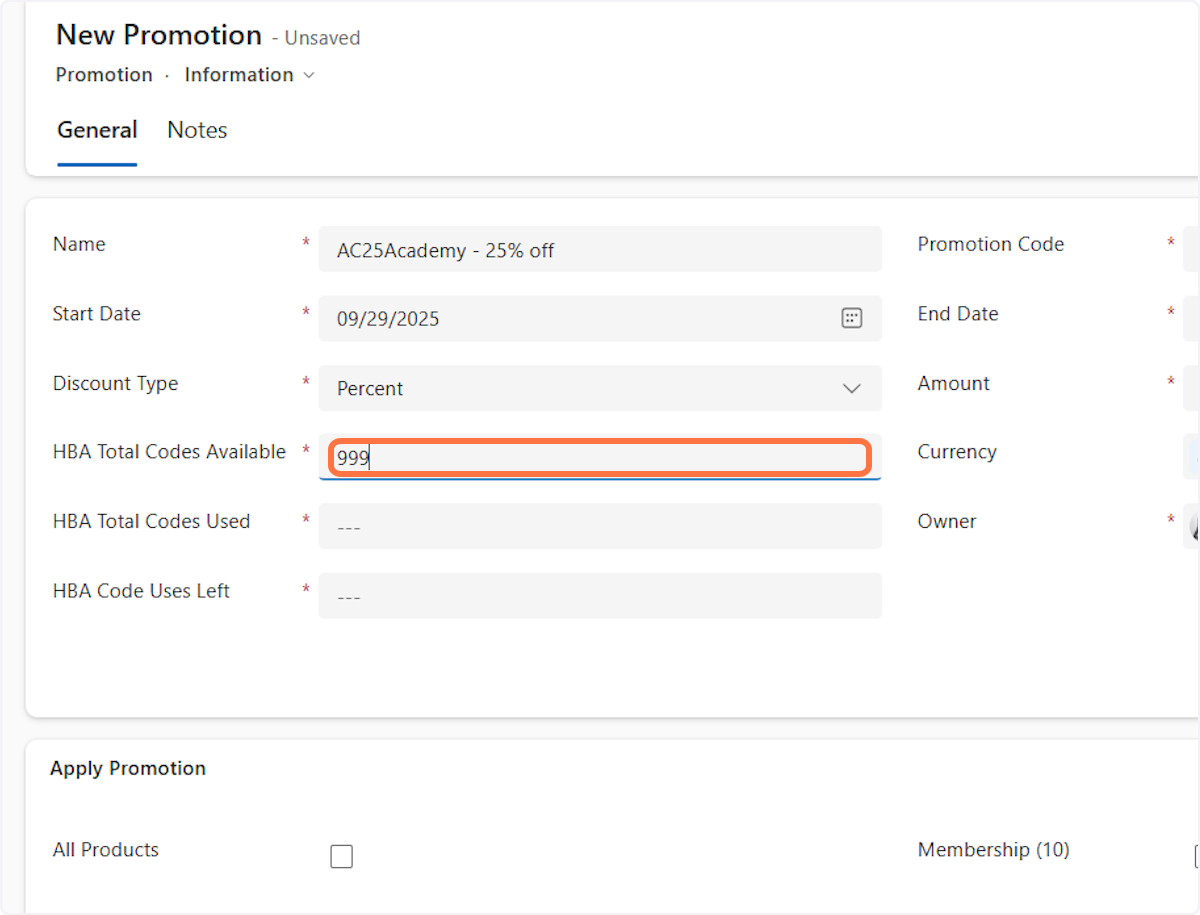Select the General tab

(97, 130)
